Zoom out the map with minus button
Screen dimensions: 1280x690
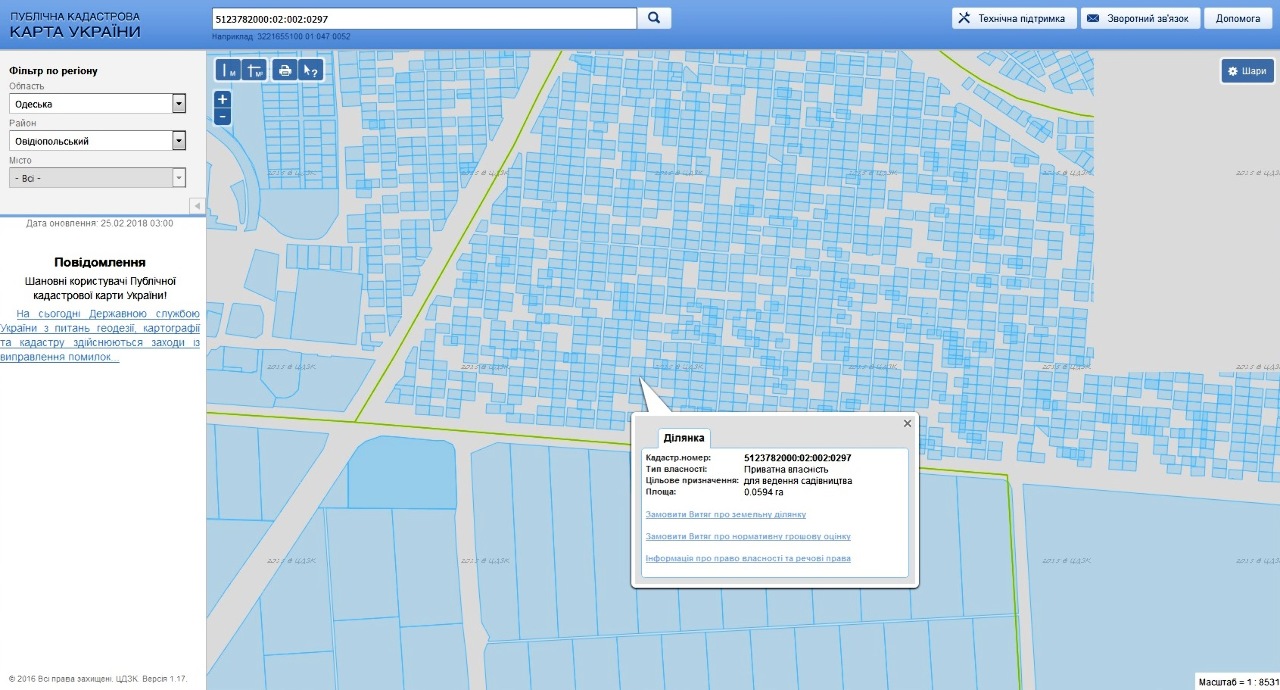click(x=223, y=116)
